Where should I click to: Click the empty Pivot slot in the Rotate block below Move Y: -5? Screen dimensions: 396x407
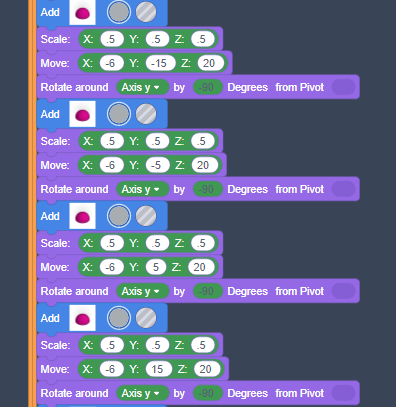point(344,189)
